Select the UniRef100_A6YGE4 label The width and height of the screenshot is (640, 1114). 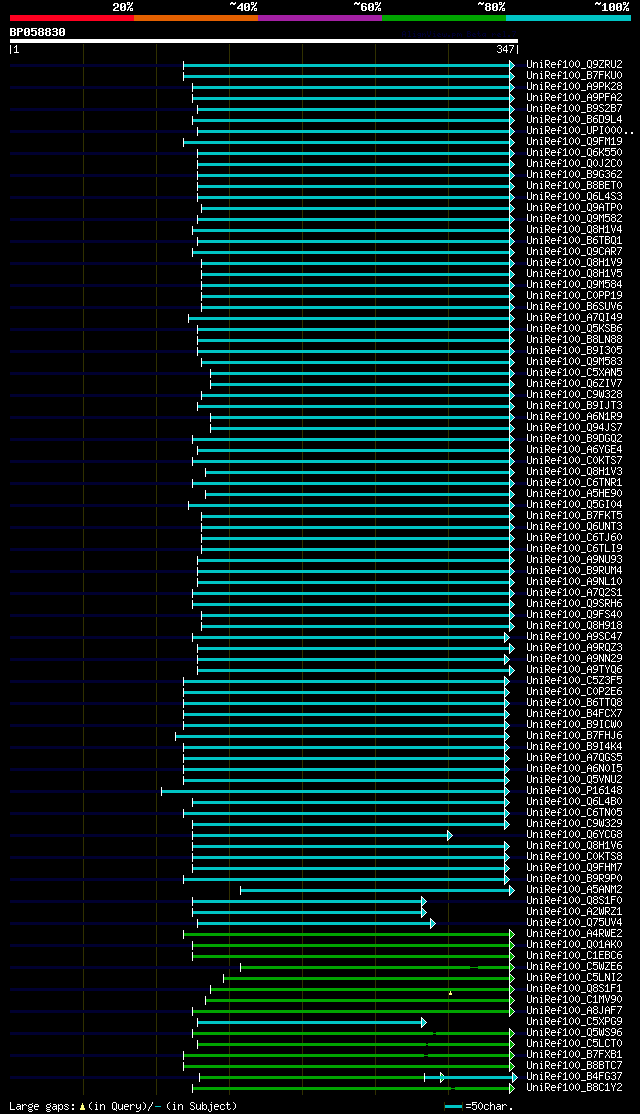click(574, 450)
